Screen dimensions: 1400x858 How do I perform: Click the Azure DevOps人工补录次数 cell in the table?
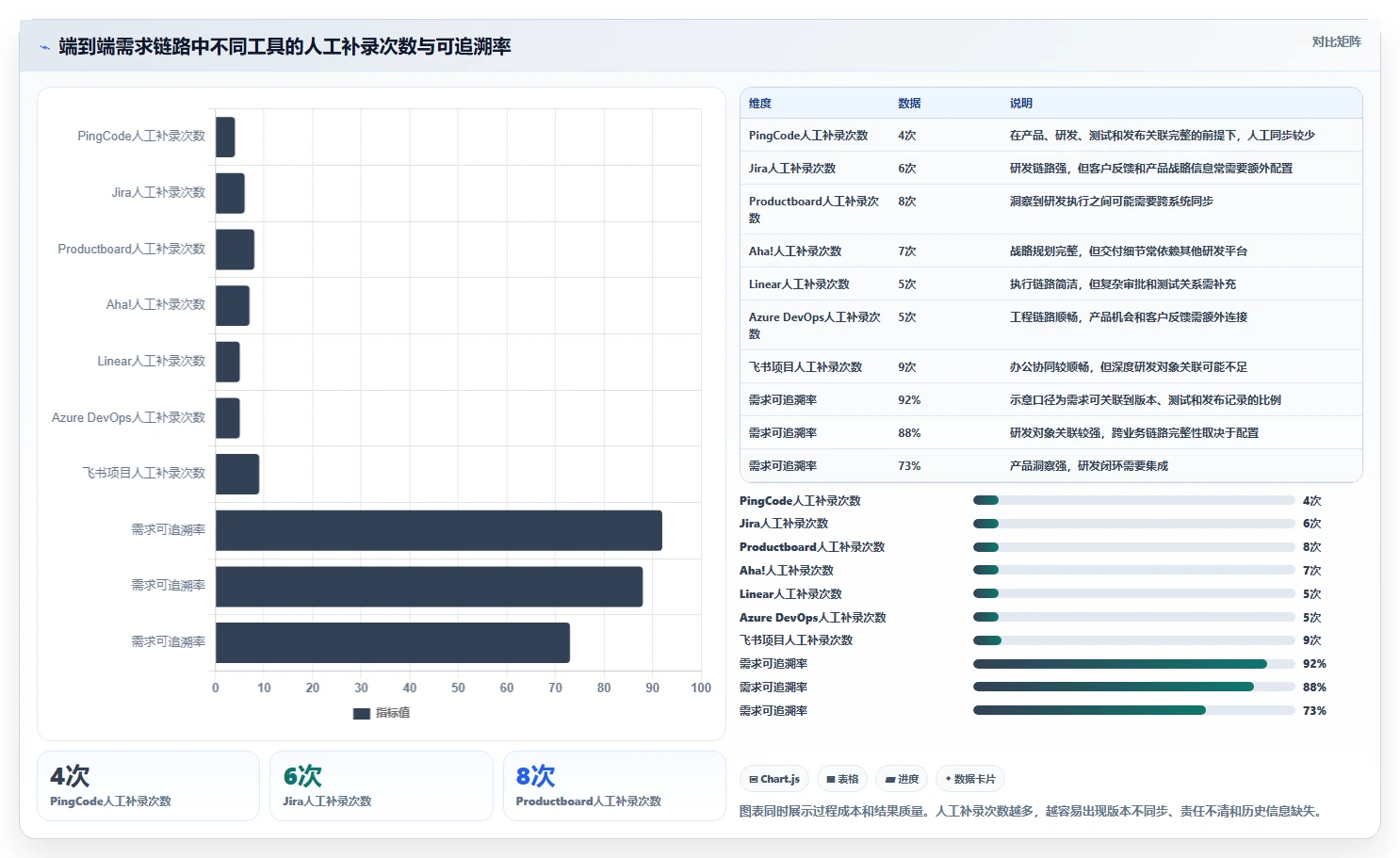click(814, 325)
